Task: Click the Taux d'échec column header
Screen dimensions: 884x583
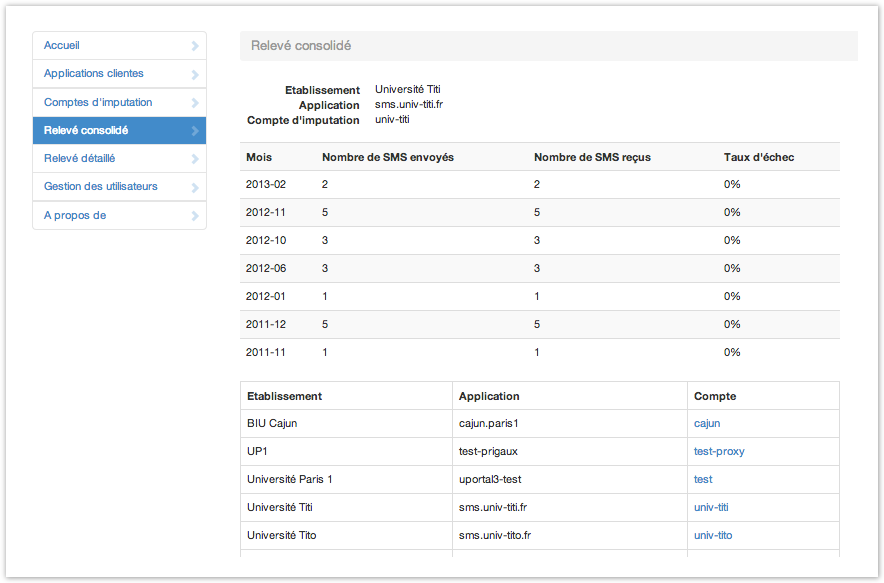Action: [759, 158]
